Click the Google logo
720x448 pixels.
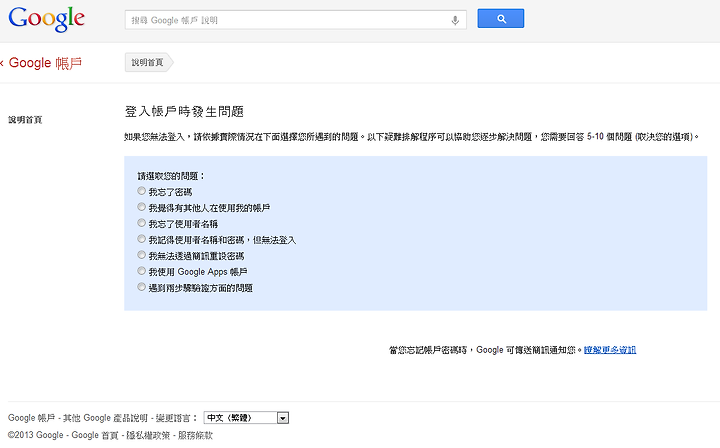(x=46, y=19)
